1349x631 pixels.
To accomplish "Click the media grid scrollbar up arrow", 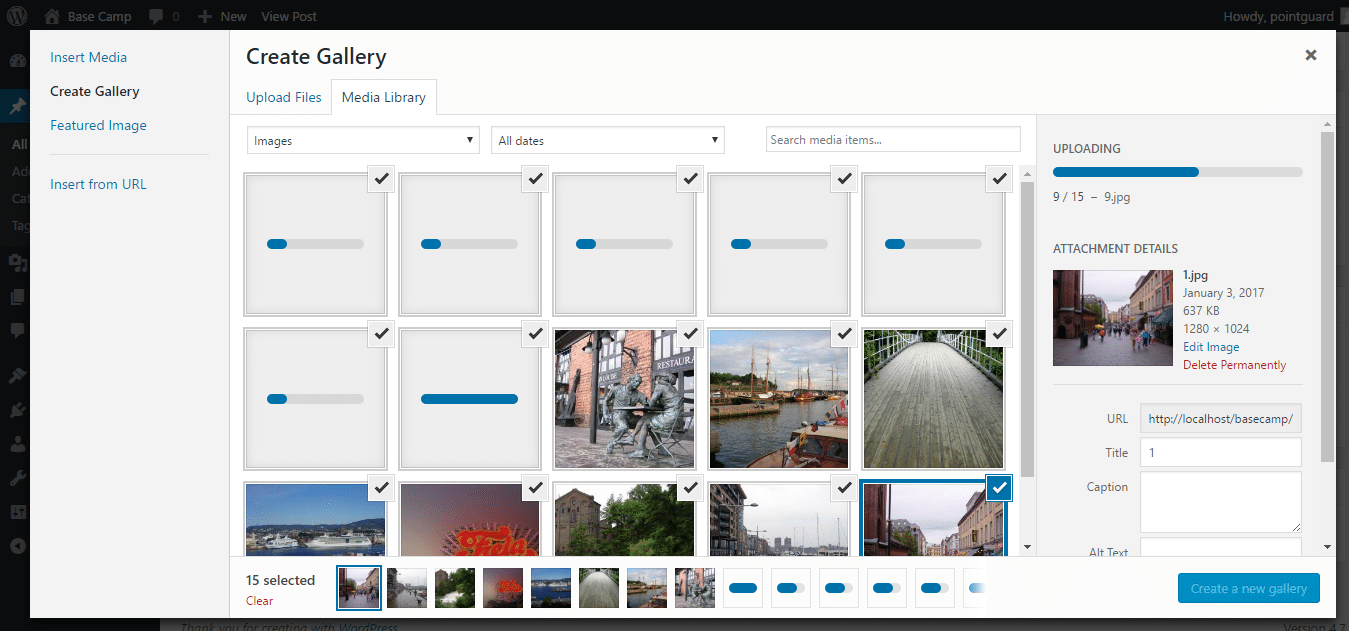I will tap(1027, 174).
